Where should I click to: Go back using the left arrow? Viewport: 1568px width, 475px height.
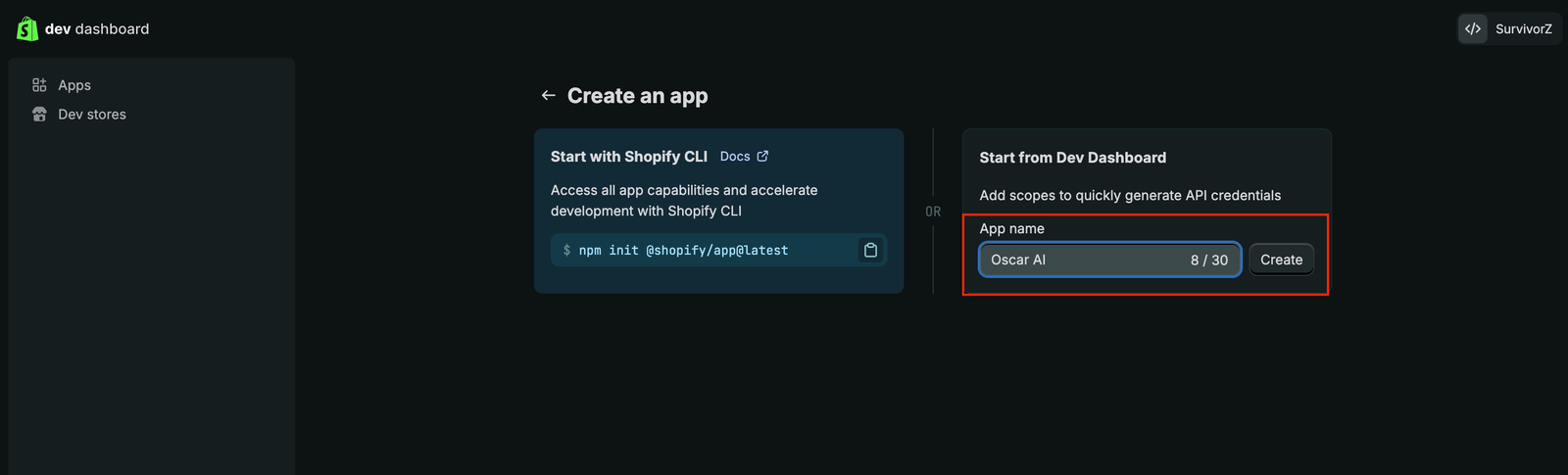549,96
